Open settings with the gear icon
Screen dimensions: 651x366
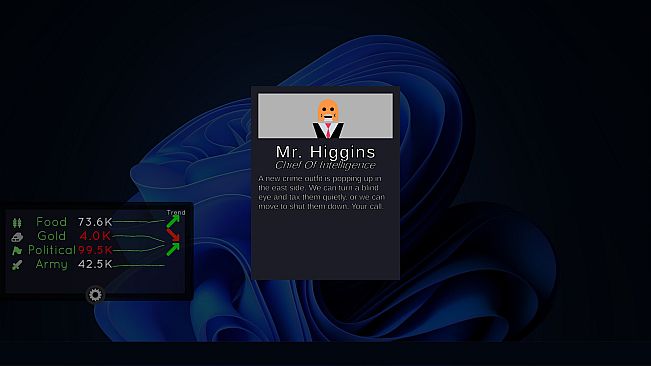tap(95, 295)
